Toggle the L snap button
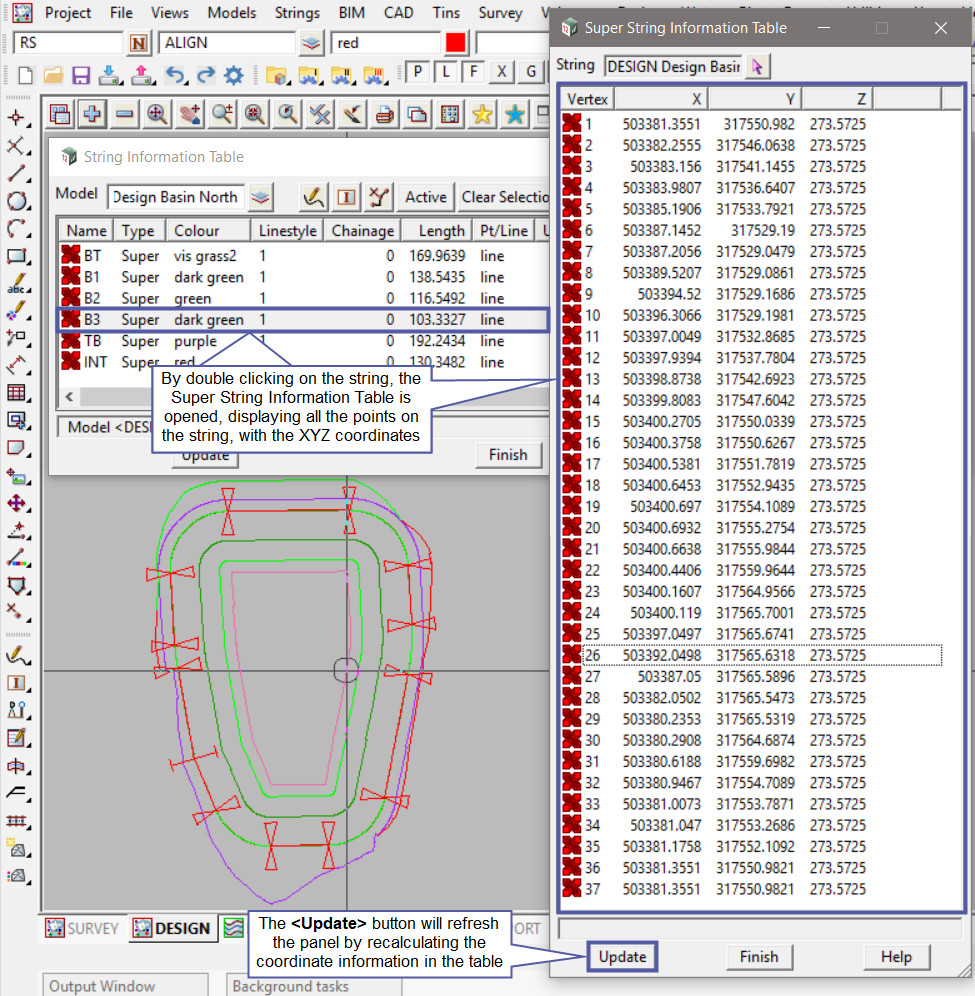This screenshot has height=996, width=975. point(445,72)
